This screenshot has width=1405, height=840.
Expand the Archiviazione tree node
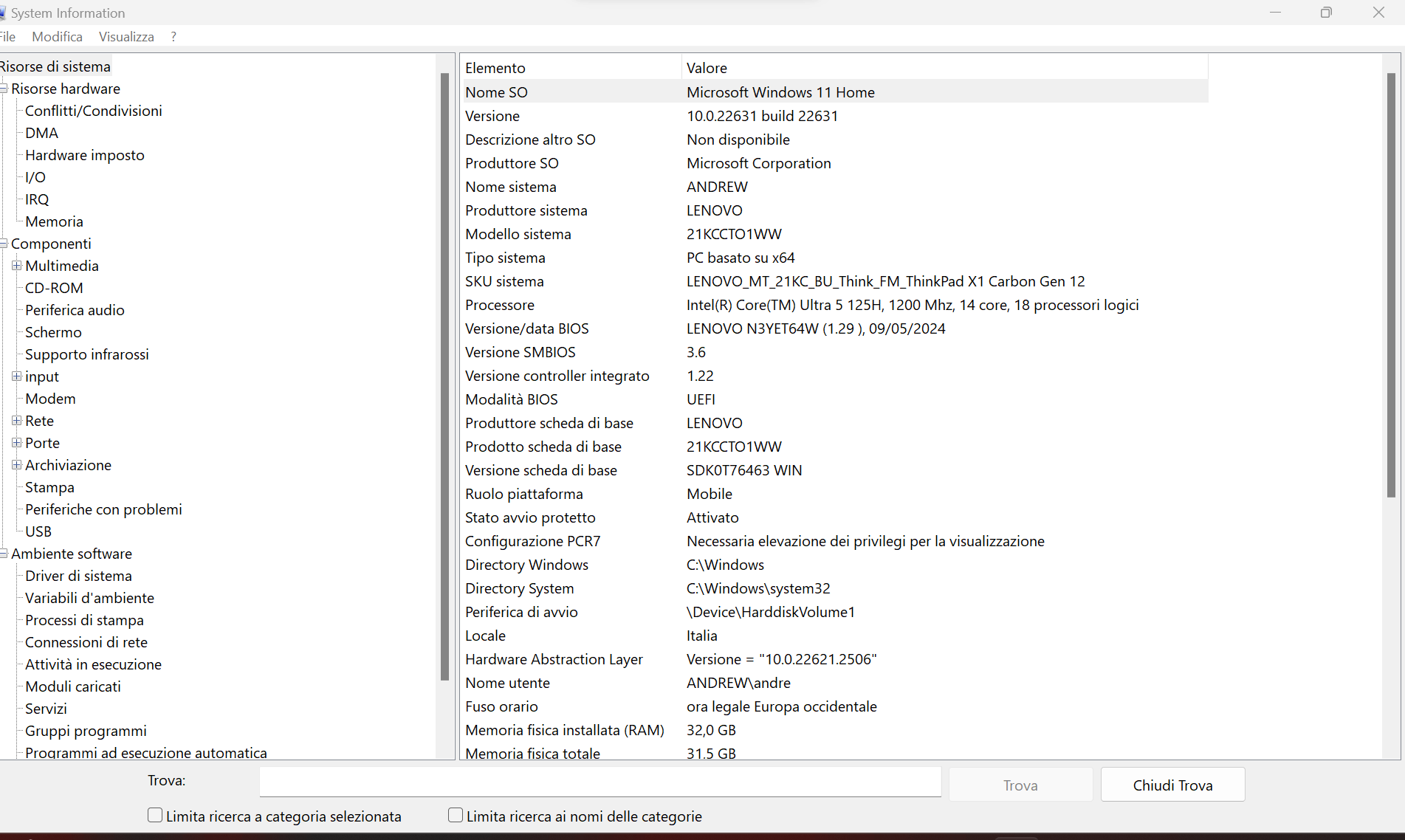(x=16, y=465)
